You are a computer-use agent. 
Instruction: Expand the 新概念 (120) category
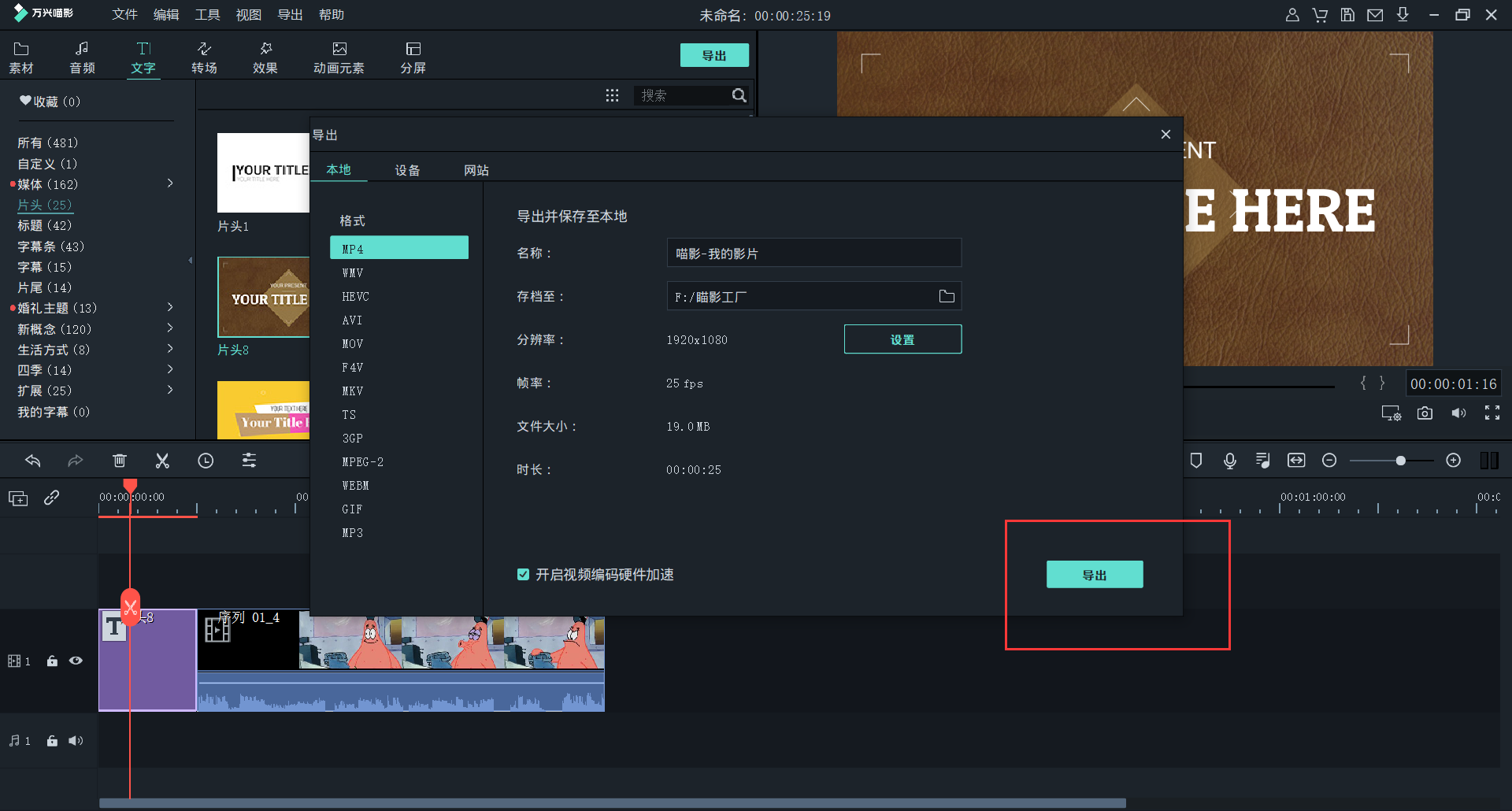[x=170, y=328]
